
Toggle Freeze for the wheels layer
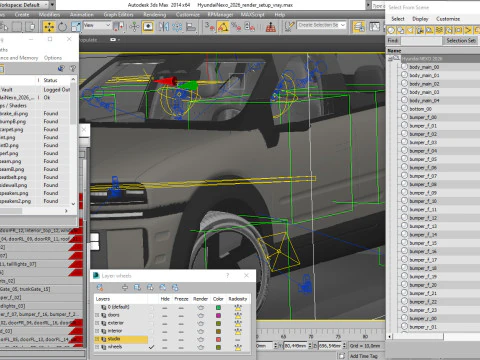click(x=181, y=347)
